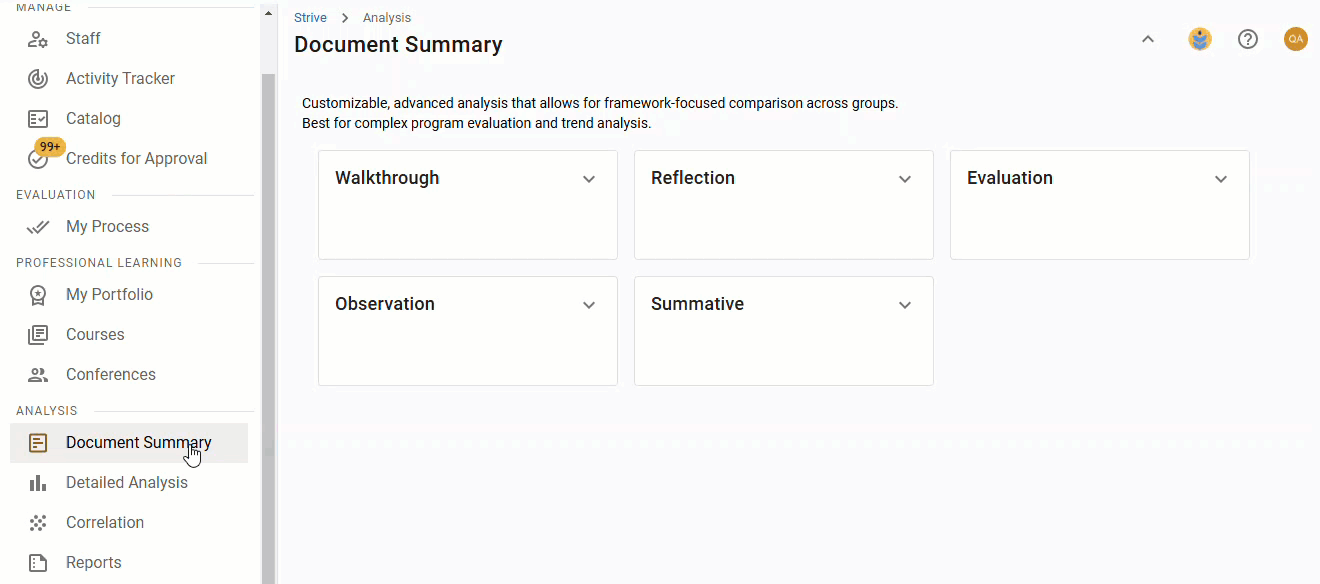Click the Detailed Analysis bar chart icon
The height and width of the screenshot is (584, 1320).
tap(38, 483)
